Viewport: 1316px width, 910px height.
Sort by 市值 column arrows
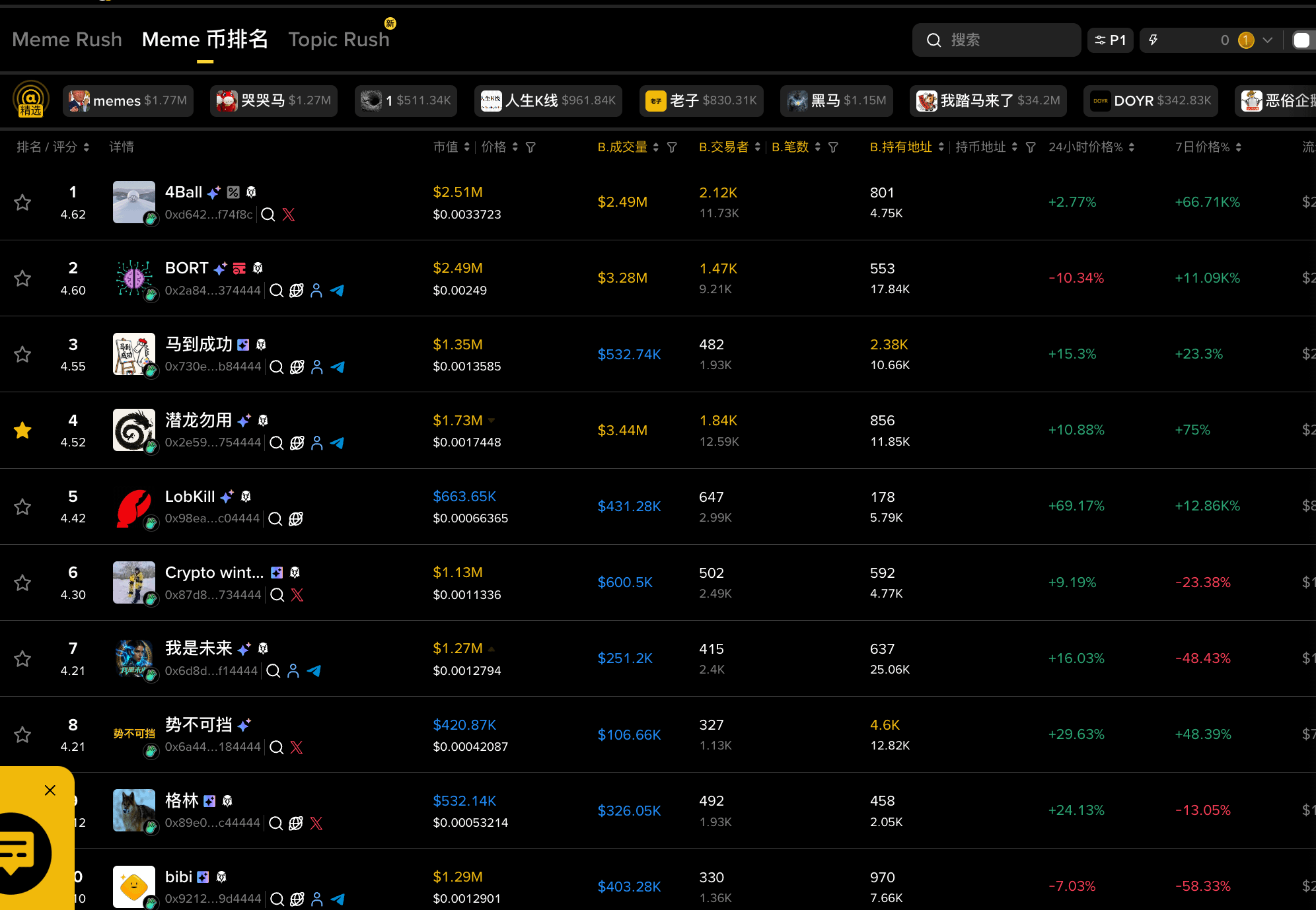[466, 147]
